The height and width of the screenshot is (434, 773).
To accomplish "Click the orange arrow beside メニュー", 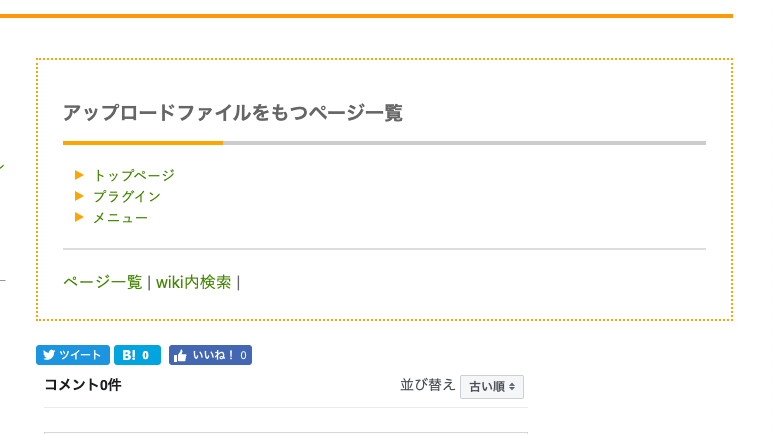I will pos(79,217).
